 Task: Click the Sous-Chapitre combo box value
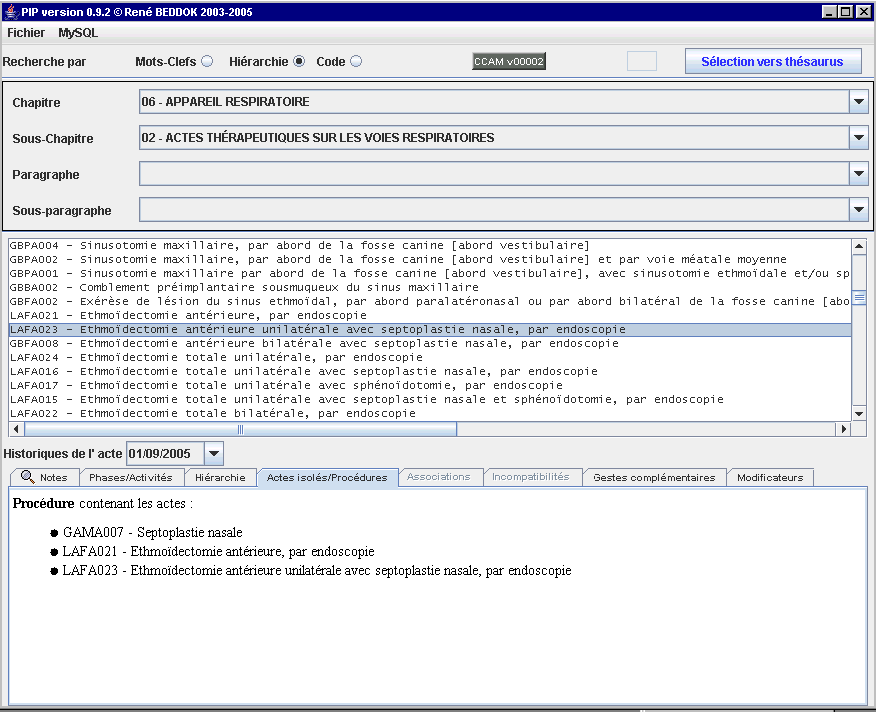[x=494, y=137]
